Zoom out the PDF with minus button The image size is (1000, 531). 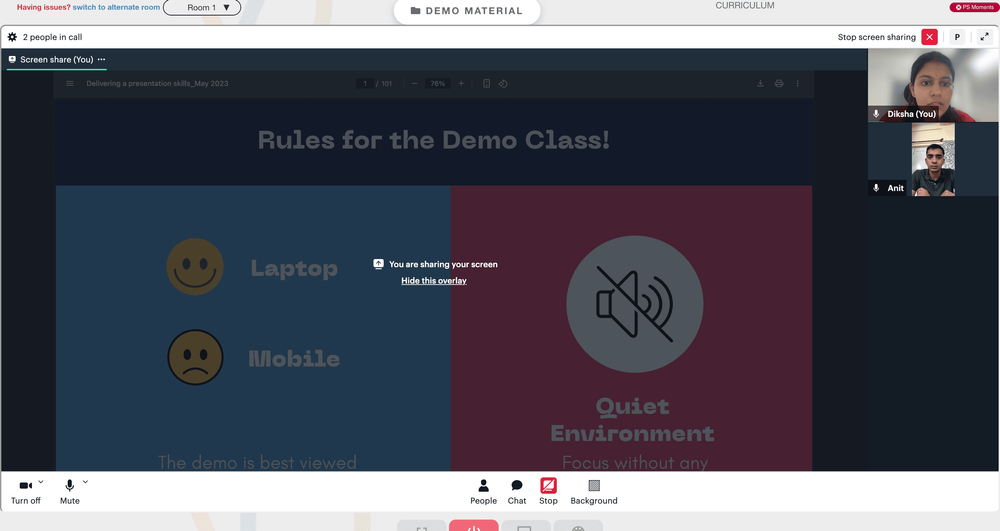(415, 84)
